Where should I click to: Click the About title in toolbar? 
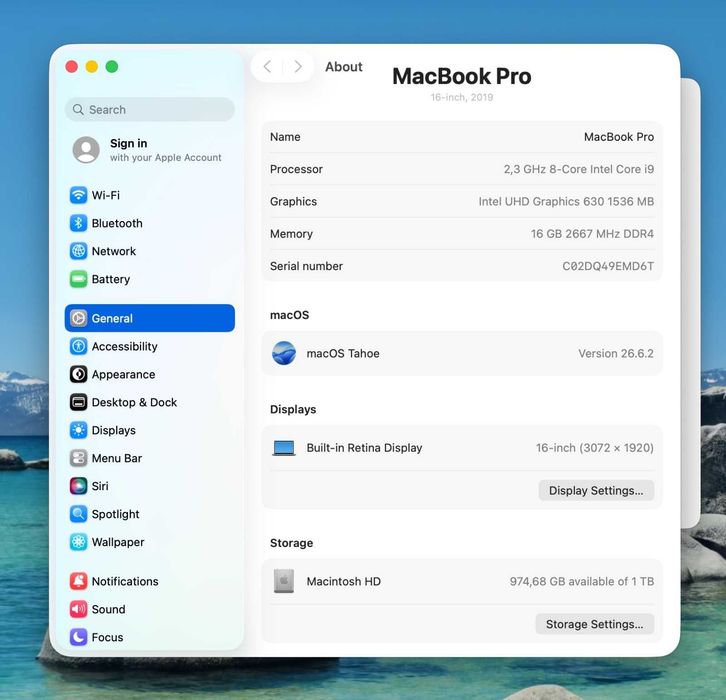coord(344,67)
